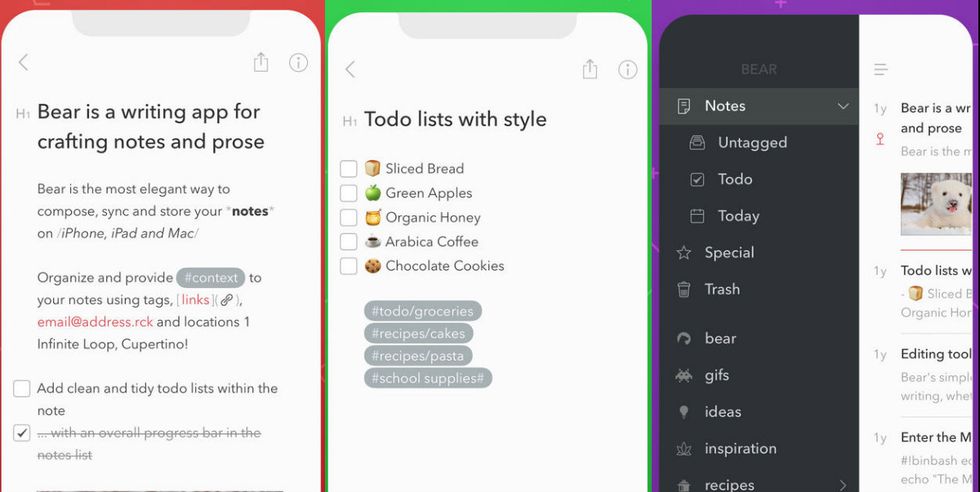Collapse the Notes section chevron

(842, 106)
